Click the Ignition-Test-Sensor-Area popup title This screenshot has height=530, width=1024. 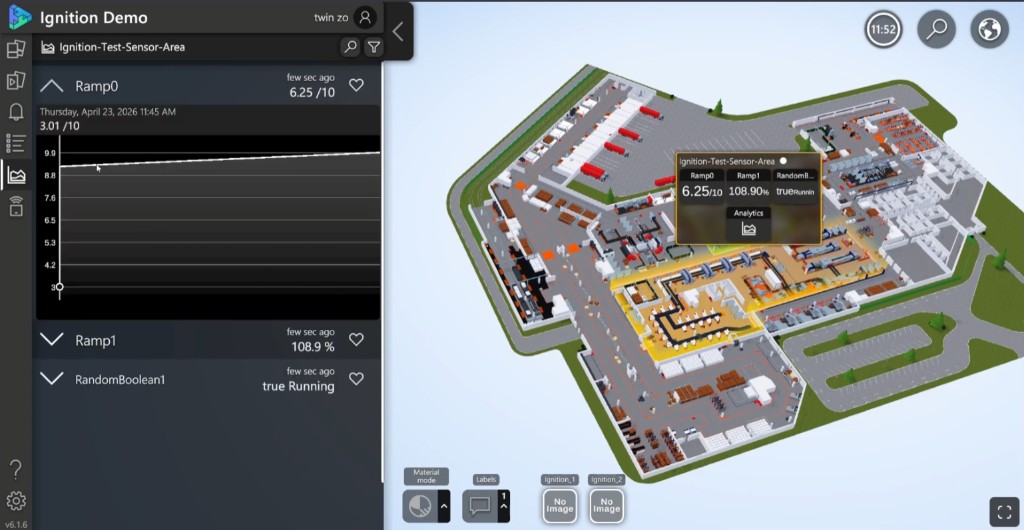pos(727,161)
